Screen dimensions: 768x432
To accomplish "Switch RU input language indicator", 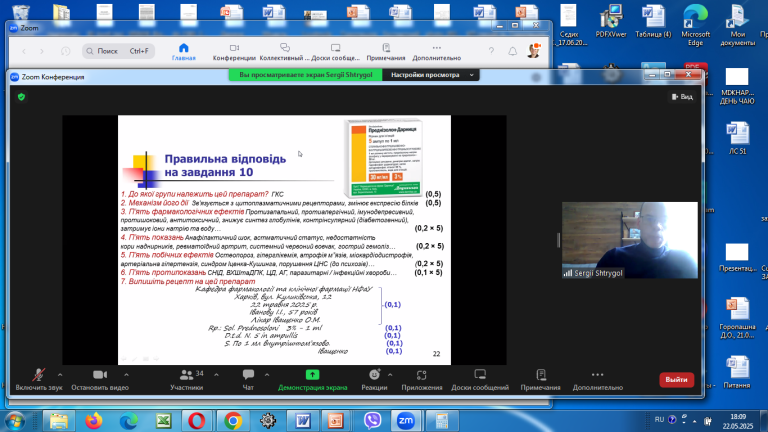I will 659,419.
